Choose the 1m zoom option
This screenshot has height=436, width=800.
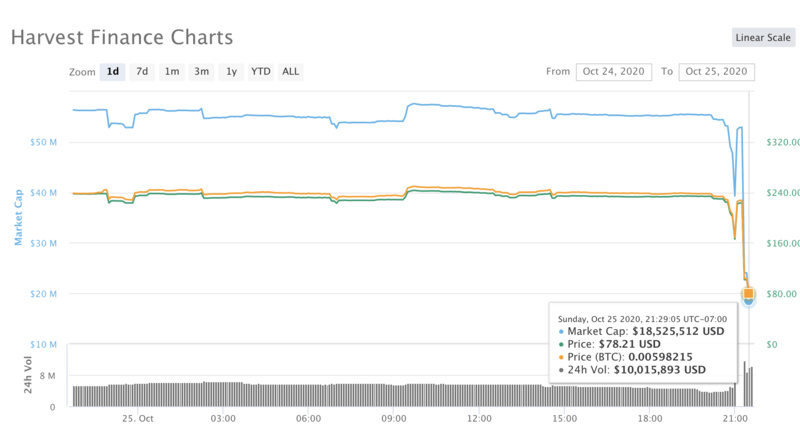point(172,71)
